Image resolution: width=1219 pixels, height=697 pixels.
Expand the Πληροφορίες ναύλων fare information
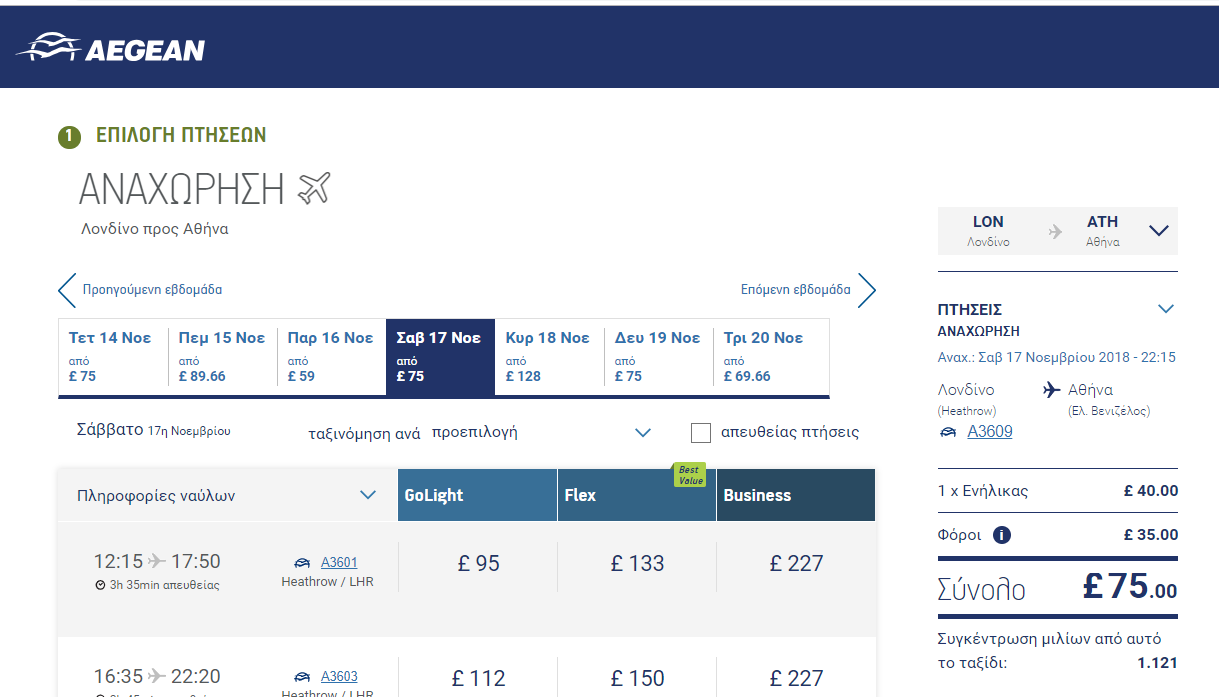click(x=367, y=495)
